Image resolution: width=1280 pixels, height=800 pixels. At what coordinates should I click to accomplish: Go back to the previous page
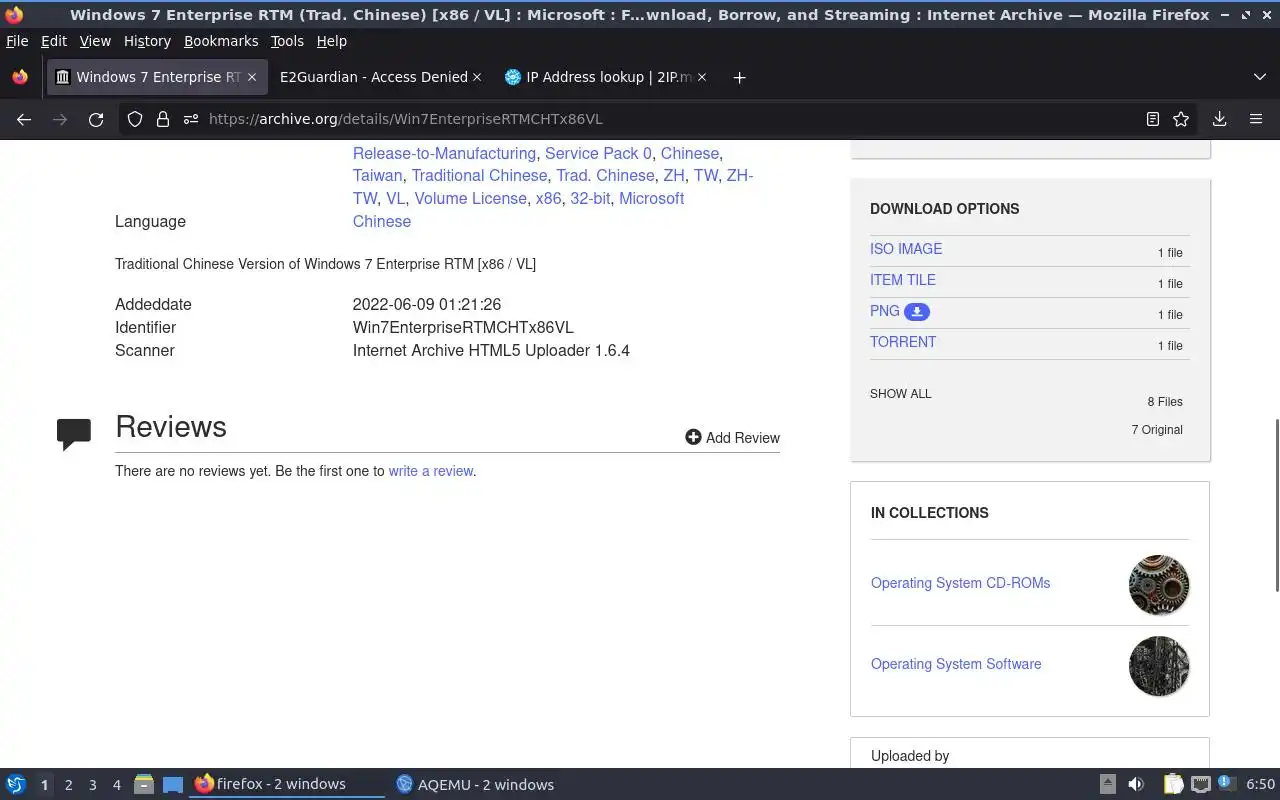tap(24, 119)
